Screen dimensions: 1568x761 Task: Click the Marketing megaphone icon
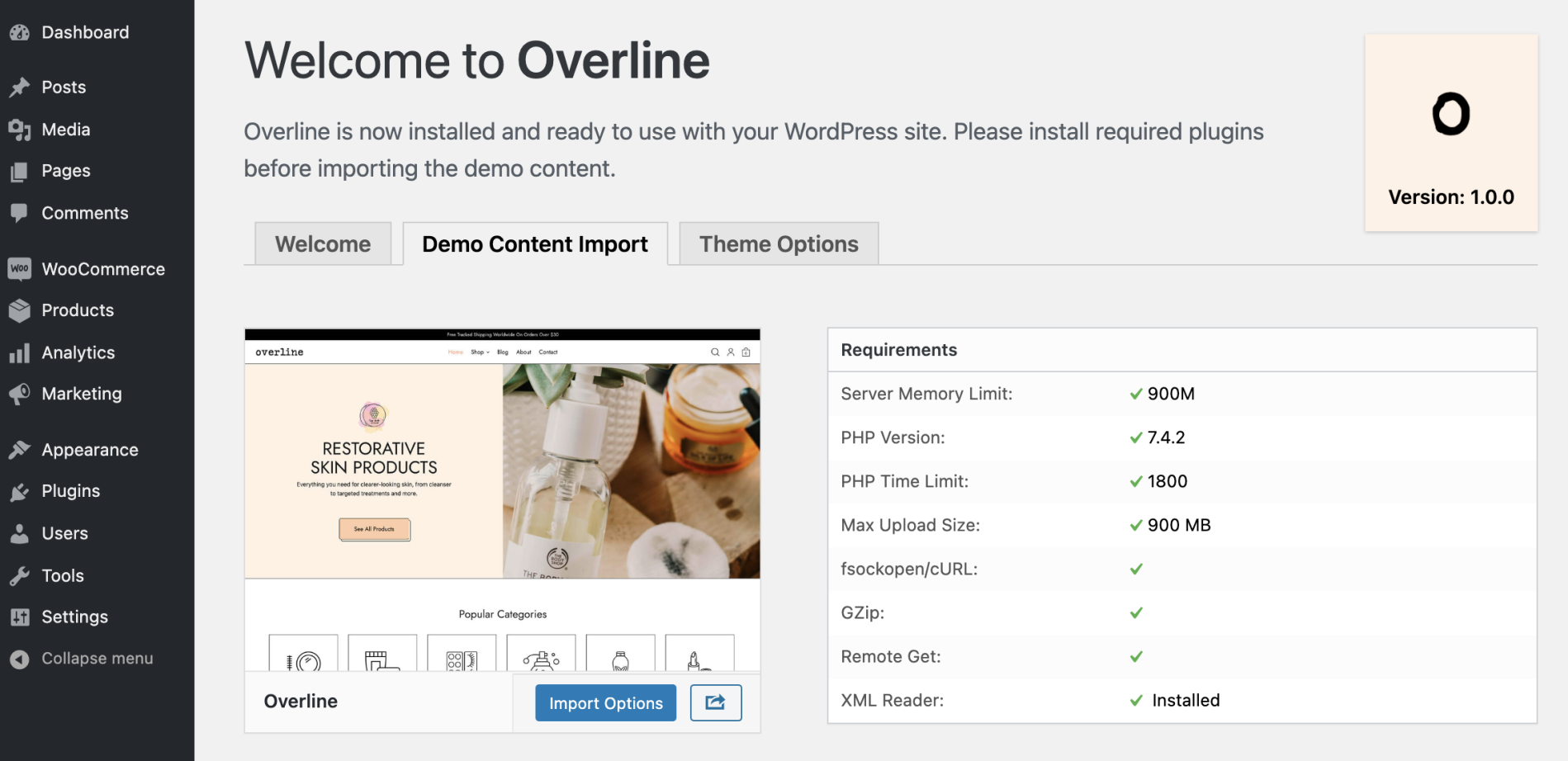tap(20, 394)
